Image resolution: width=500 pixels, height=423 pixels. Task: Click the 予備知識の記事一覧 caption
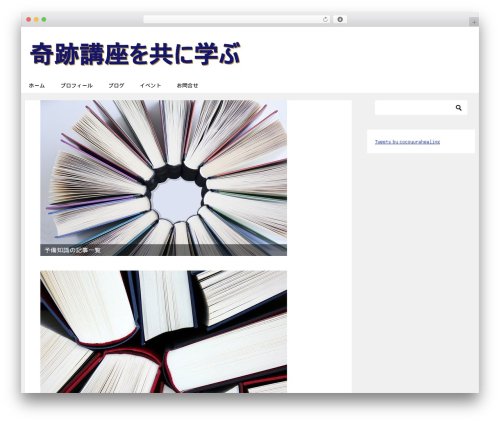(73, 250)
